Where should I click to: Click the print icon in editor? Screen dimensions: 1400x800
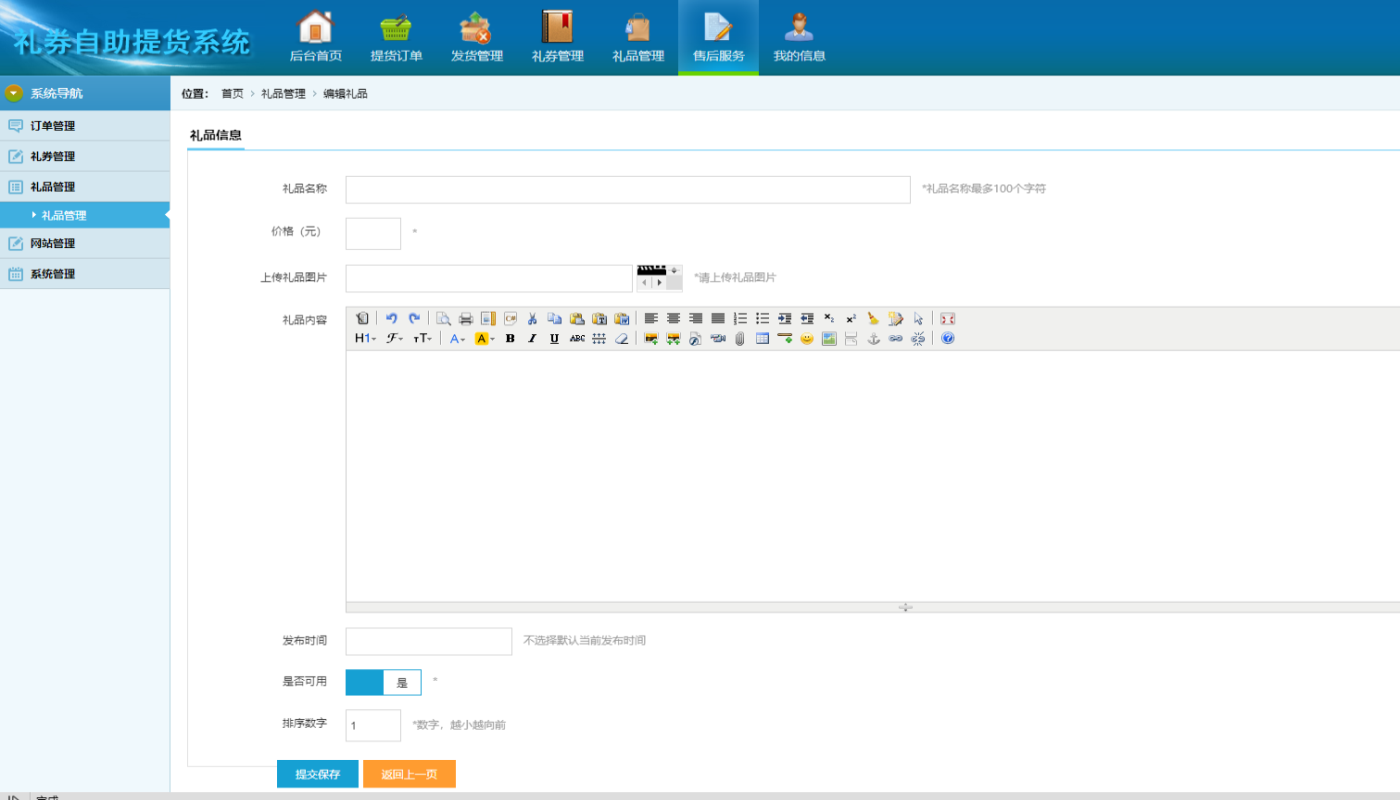(x=466, y=319)
